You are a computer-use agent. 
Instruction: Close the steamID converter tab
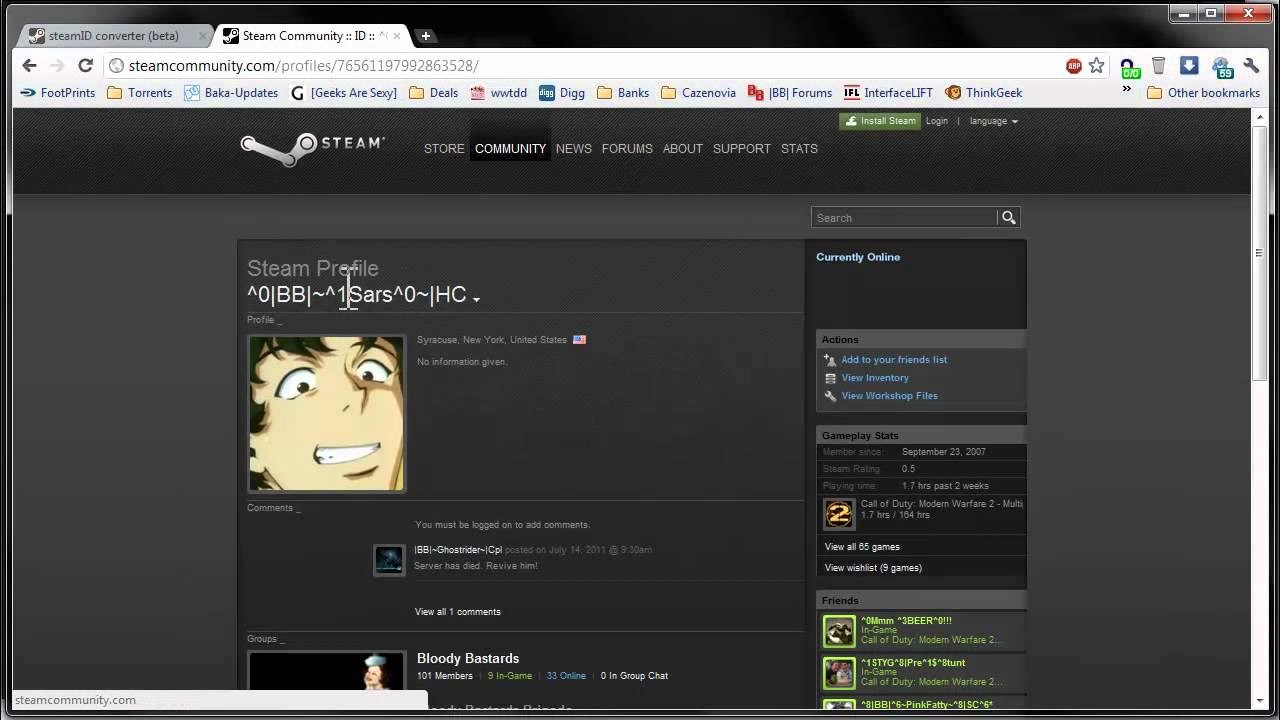[202, 36]
